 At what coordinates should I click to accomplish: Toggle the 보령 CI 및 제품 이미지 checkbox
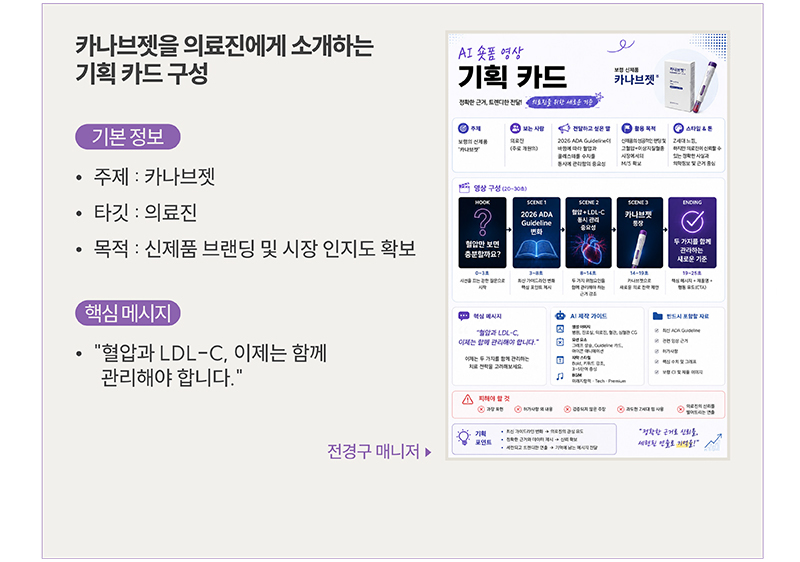pos(657,372)
